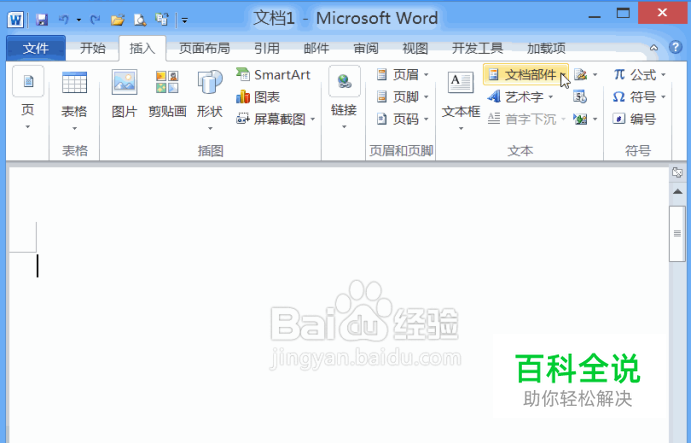Viewport: 691px width, 443px height.
Task: Click the Save icon in quick access toolbar
Action: click(41, 19)
